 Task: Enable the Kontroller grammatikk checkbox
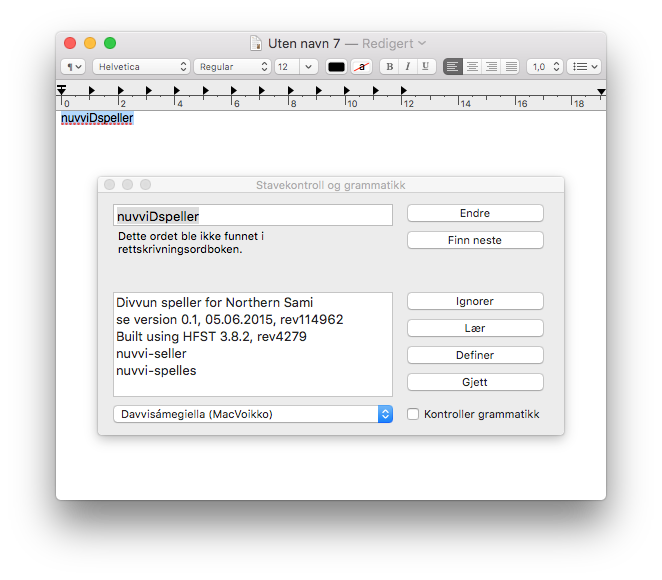[x=413, y=414]
